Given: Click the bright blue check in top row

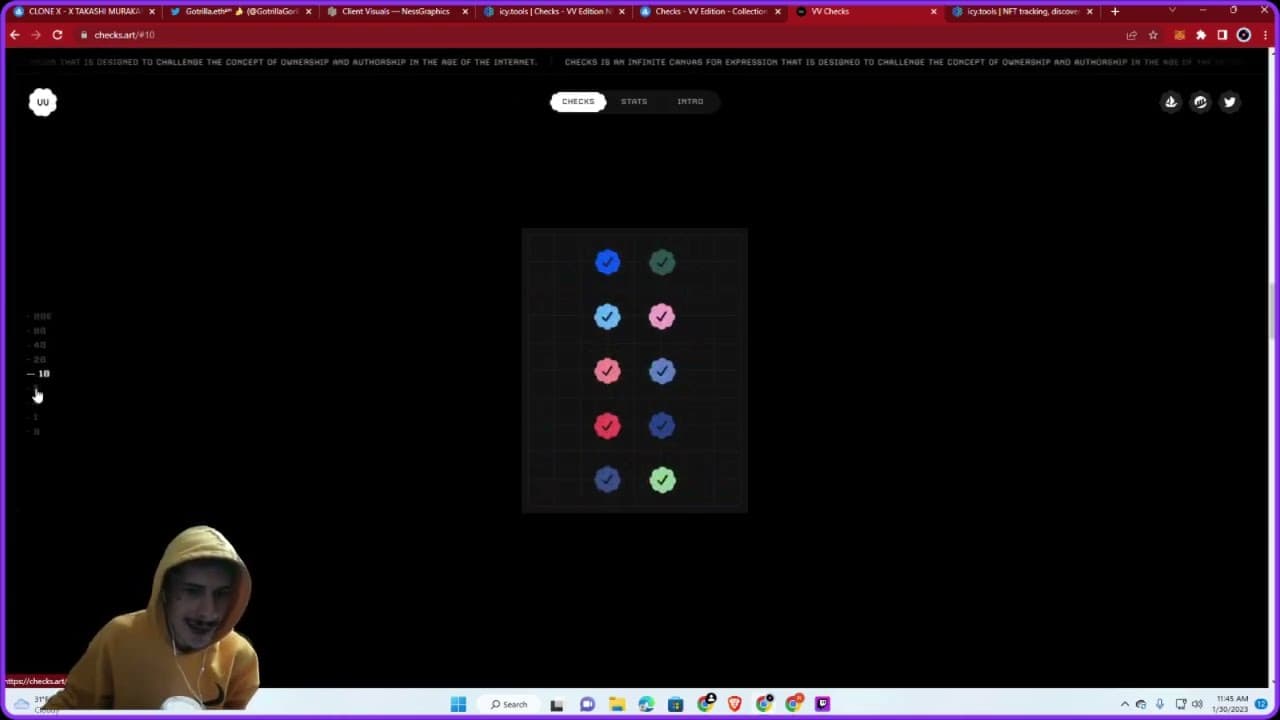Looking at the screenshot, I should click(x=607, y=262).
